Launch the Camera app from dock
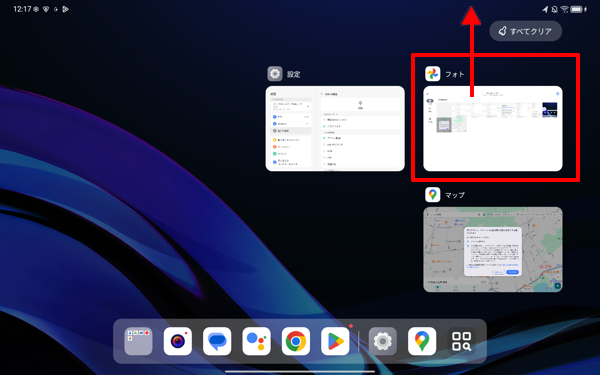 click(x=178, y=341)
